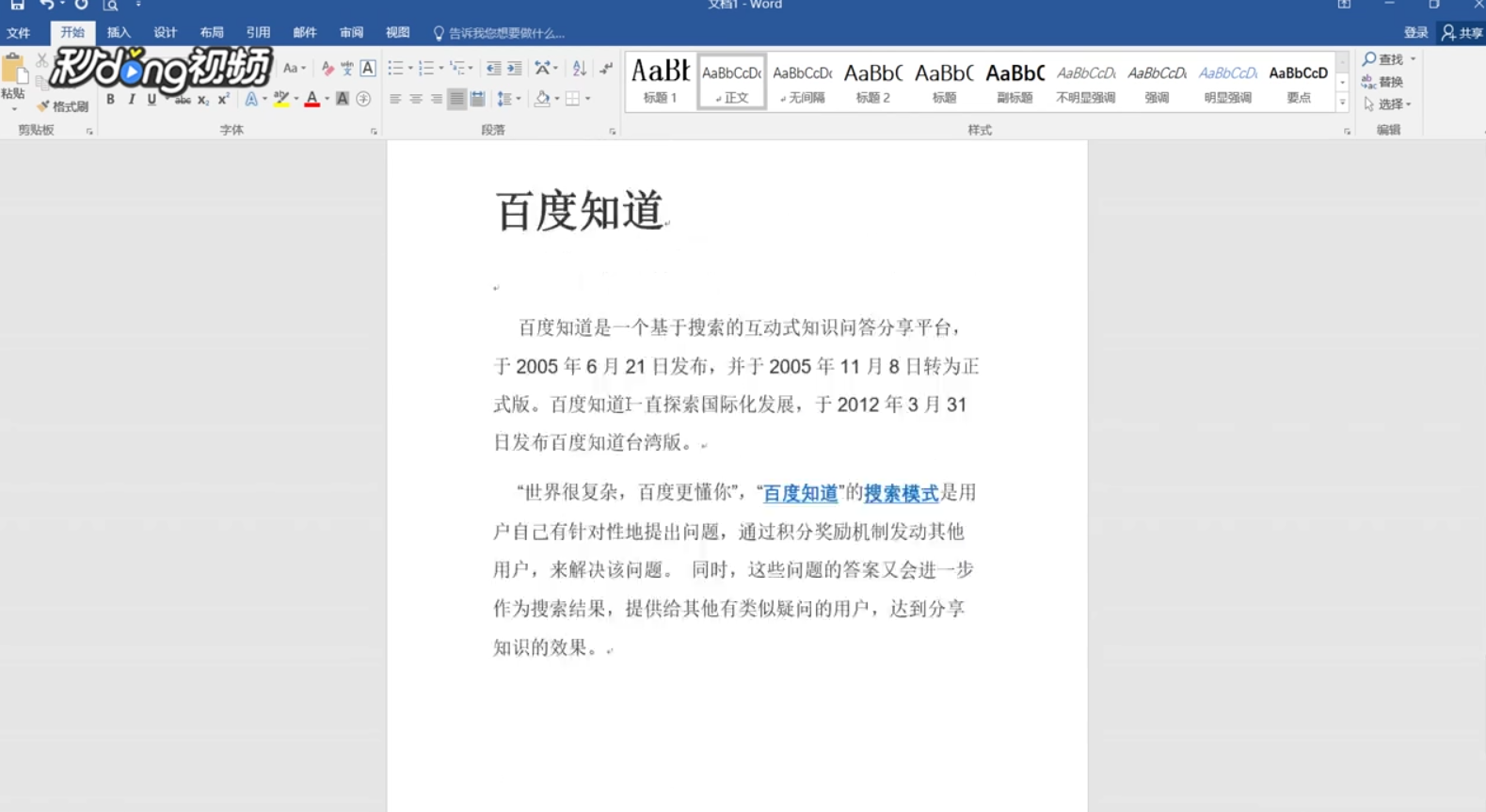Open the Font dialog launcher
Image resolution: width=1486 pixels, height=812 pixels.
(x=374, y=132)
